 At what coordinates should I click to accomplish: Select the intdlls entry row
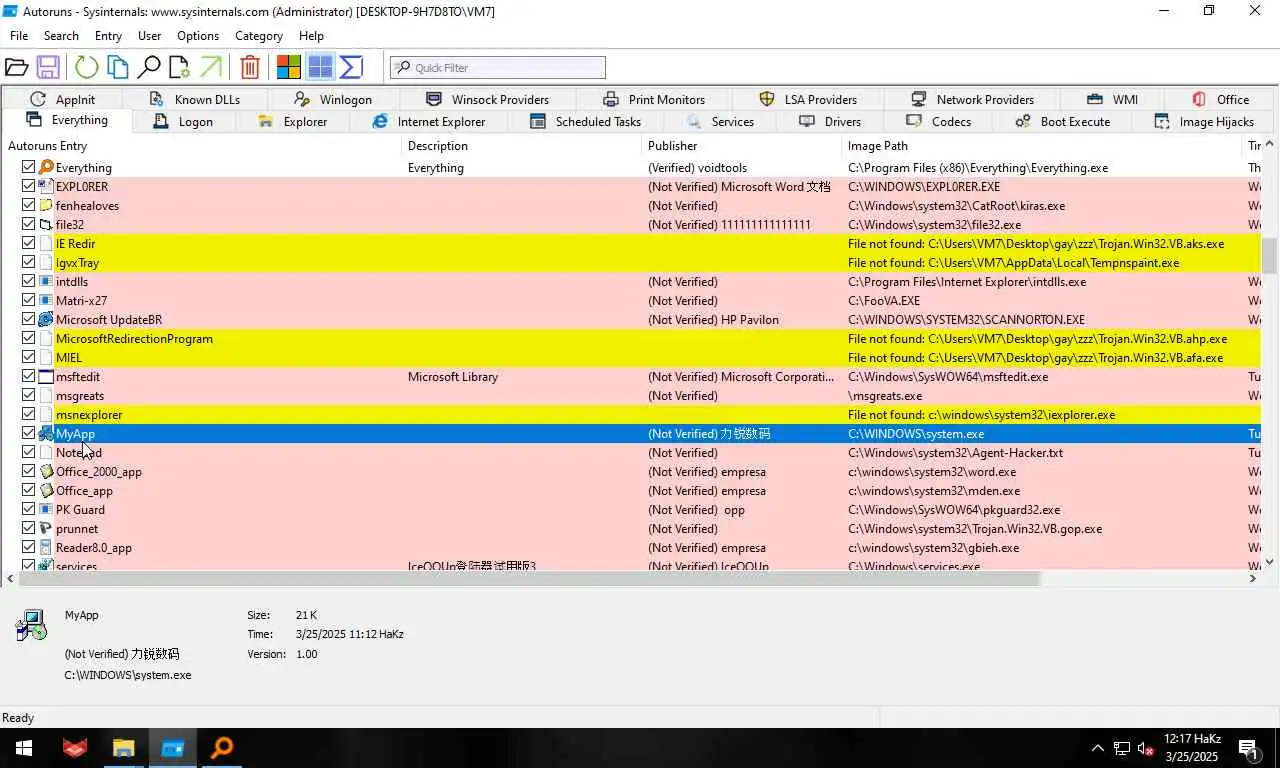(631, 282)
